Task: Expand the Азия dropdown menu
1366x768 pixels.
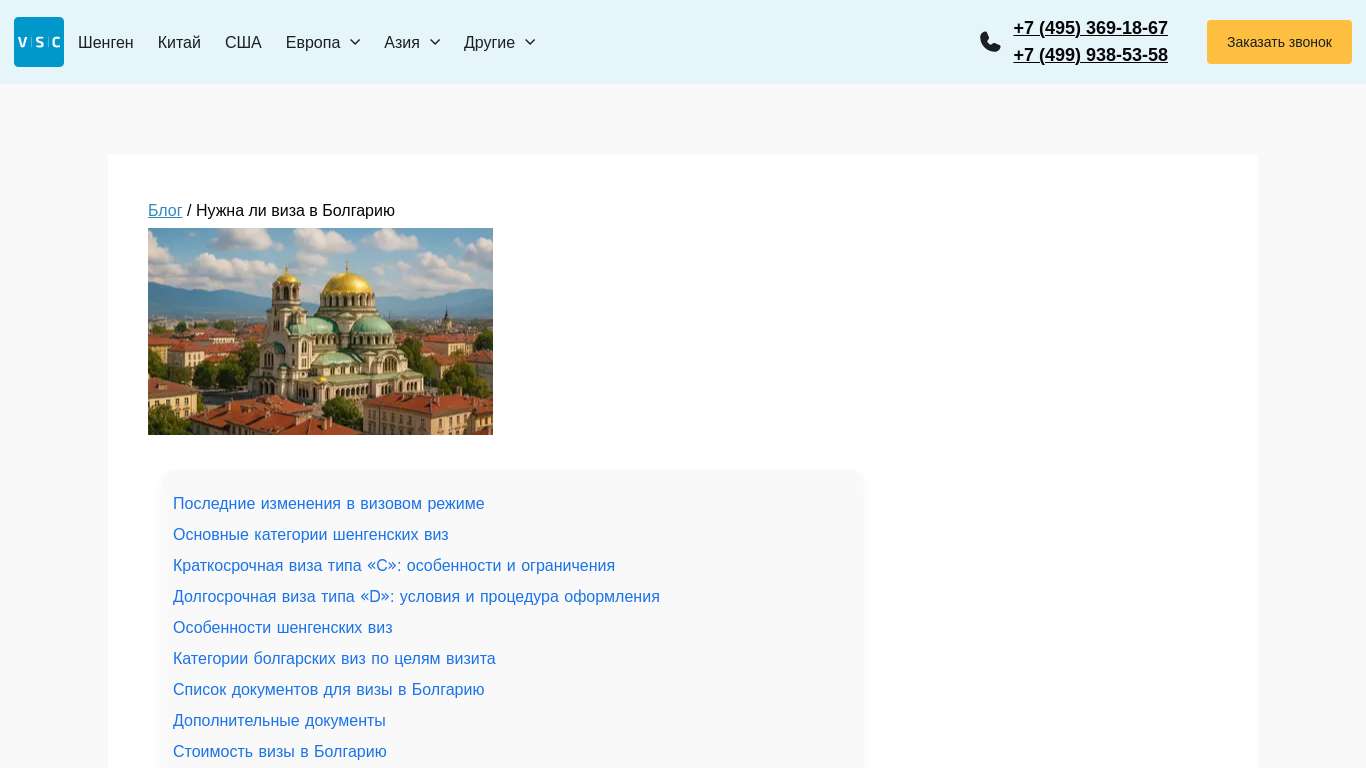Action: coord(412,42)
